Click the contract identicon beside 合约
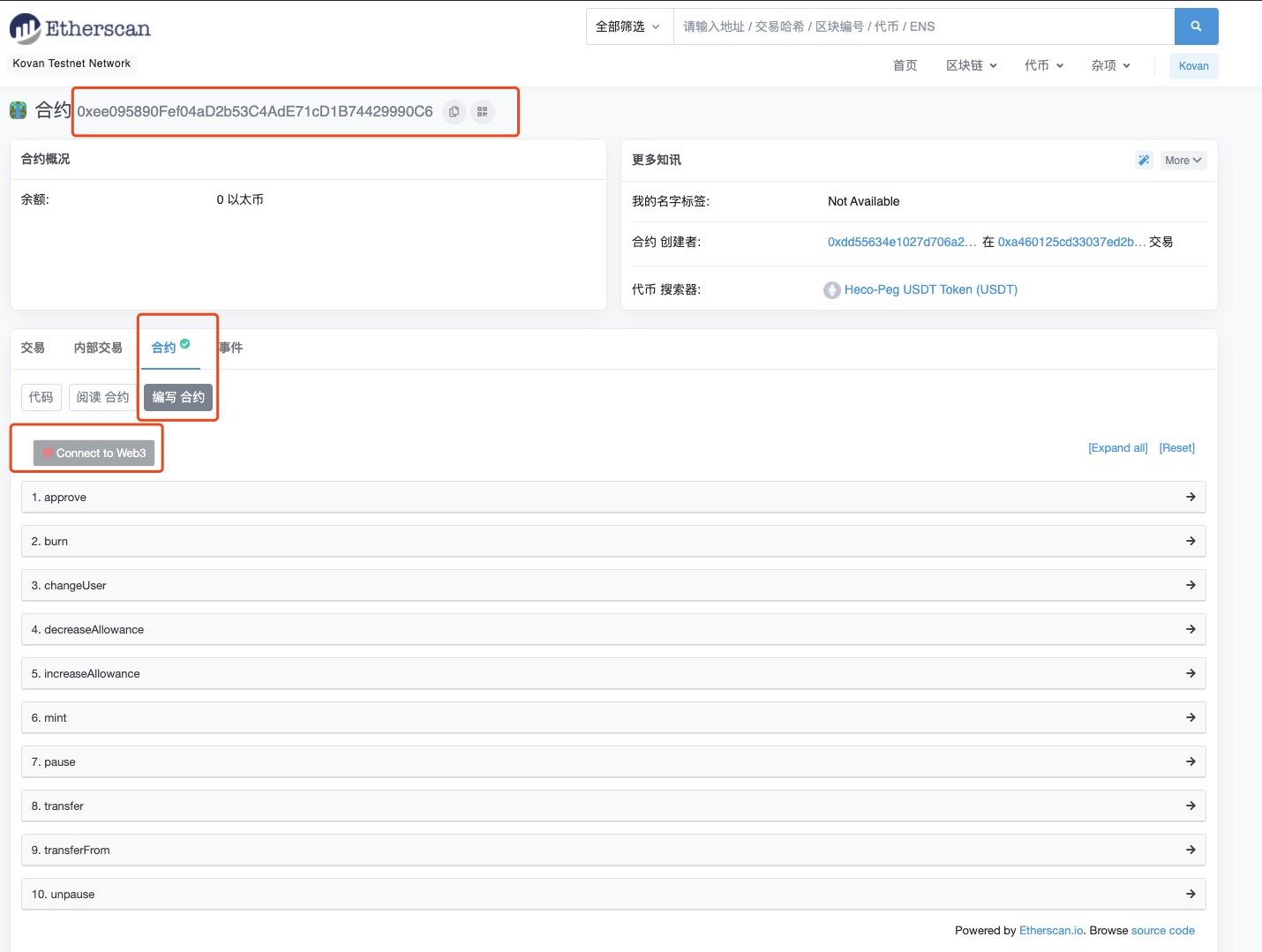 coord(19,110)
